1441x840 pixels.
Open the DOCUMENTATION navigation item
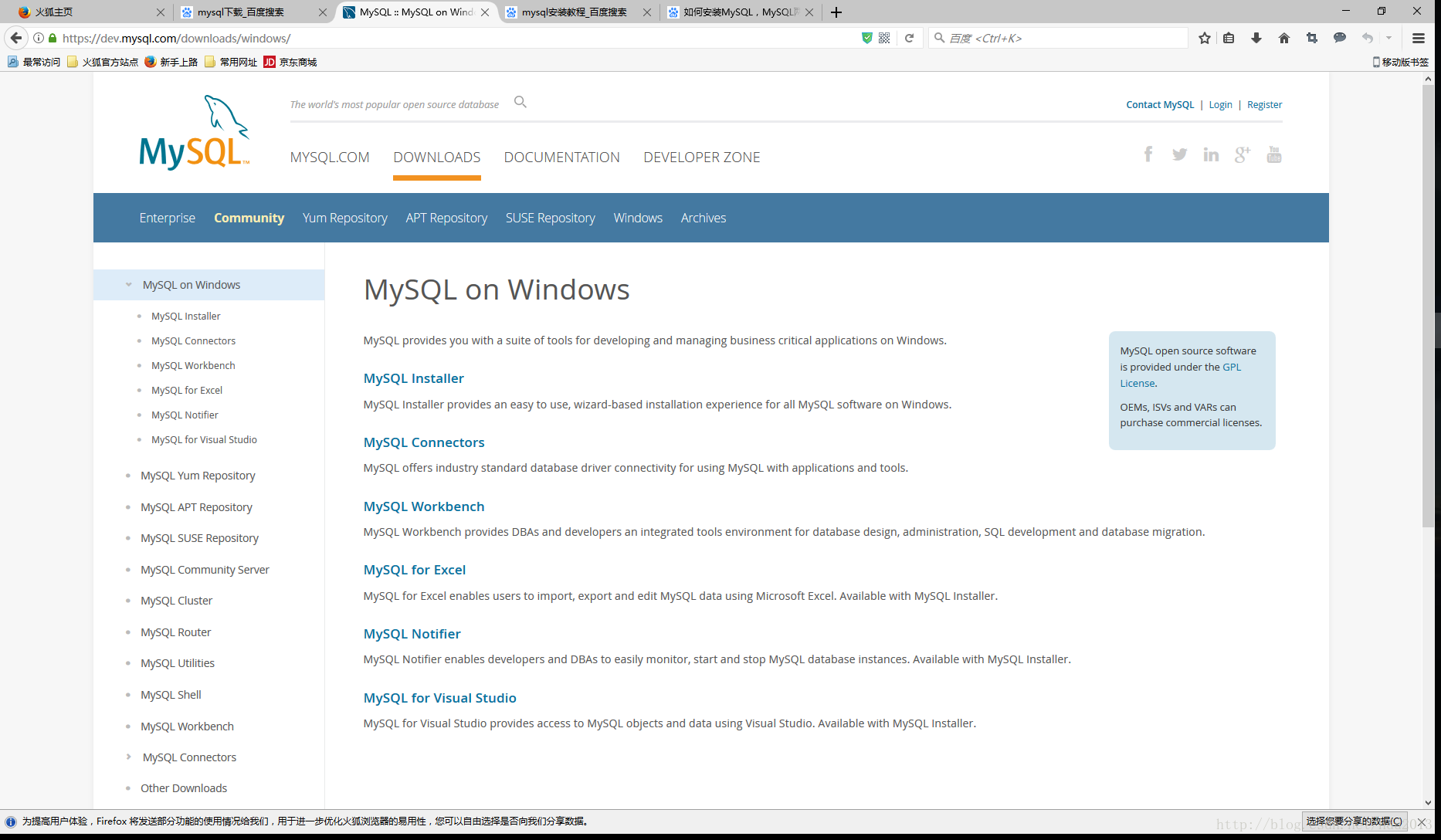(561, 157)
